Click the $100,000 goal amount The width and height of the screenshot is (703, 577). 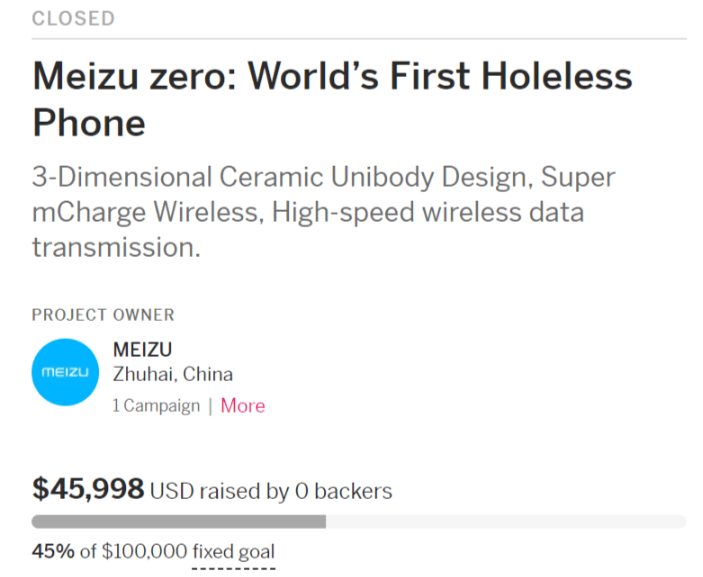pos(144,551)
